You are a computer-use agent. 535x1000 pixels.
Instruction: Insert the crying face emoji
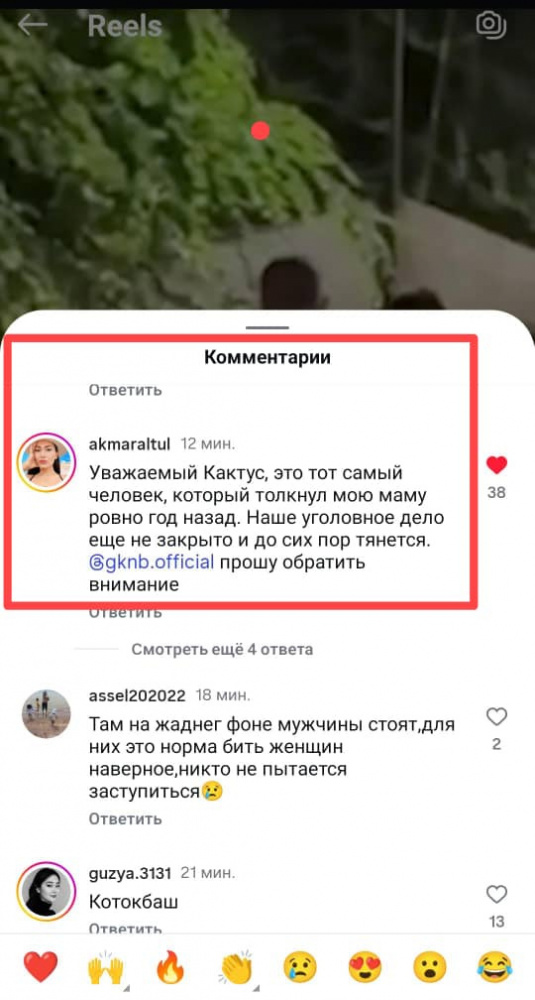click(x=300, y=967)
